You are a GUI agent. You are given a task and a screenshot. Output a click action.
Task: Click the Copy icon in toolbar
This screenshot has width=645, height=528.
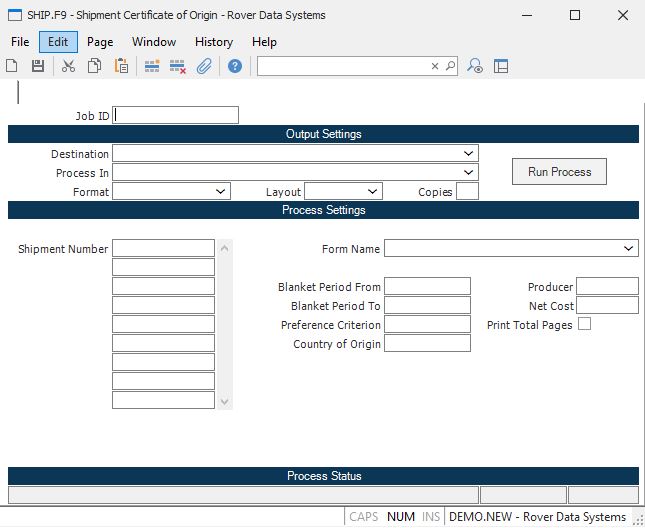point(94,66)
